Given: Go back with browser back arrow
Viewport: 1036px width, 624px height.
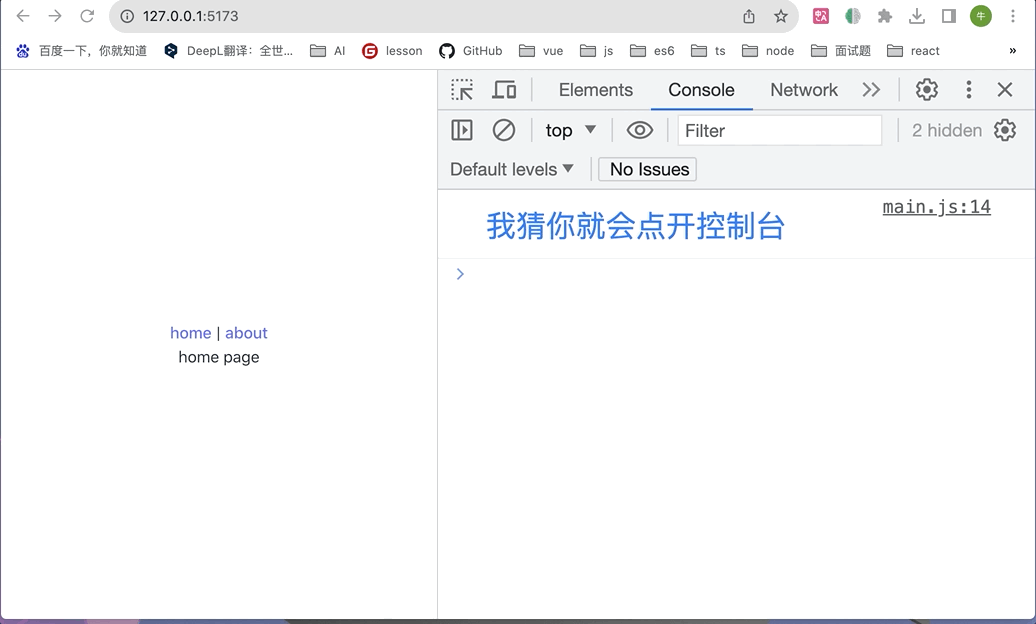Looking at the screenshot, I should [x=23, y=16].
